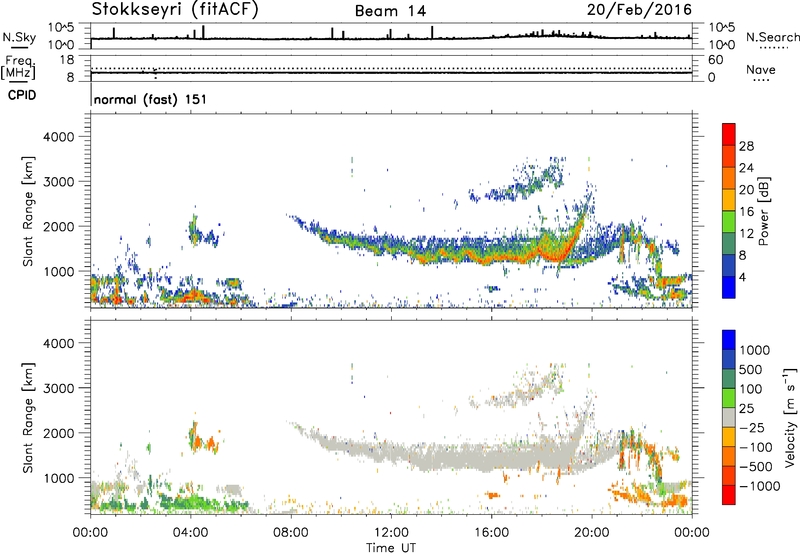
Task: Click the '1000' velocity colorbar tick
Action: [754, 350]
